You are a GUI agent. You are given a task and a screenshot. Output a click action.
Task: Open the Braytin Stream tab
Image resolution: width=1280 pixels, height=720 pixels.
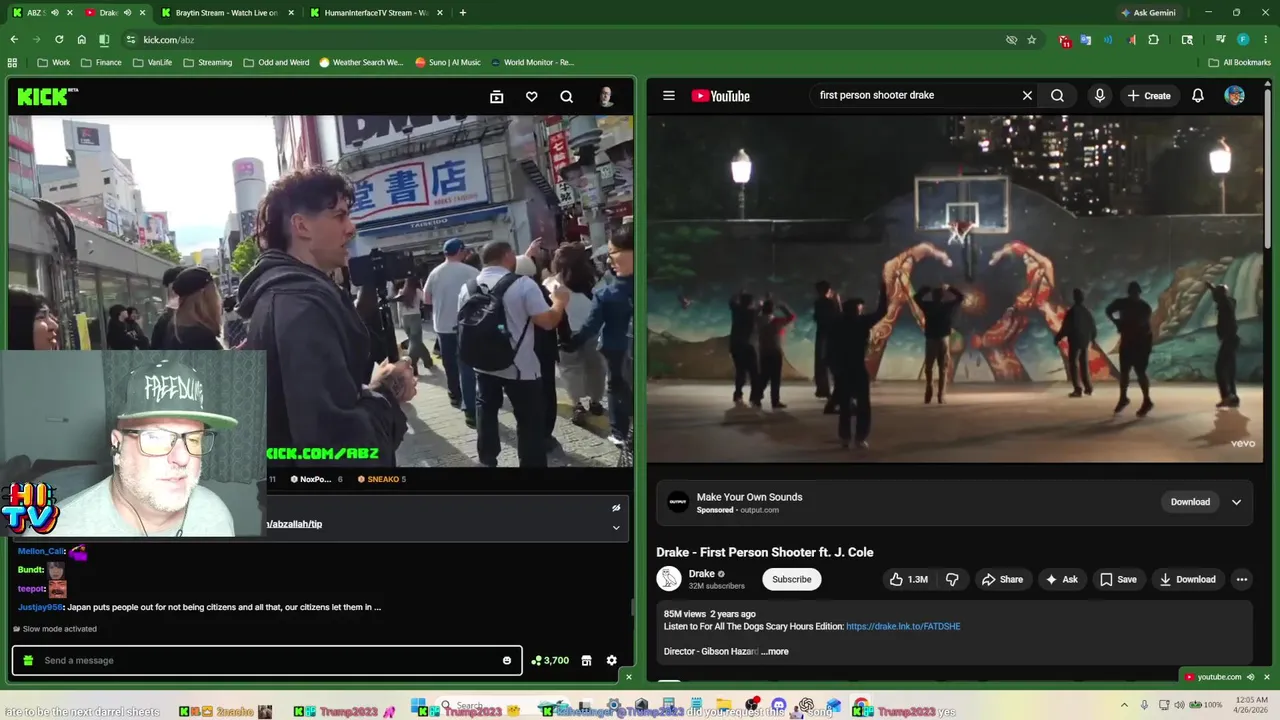tap(226, 13)
